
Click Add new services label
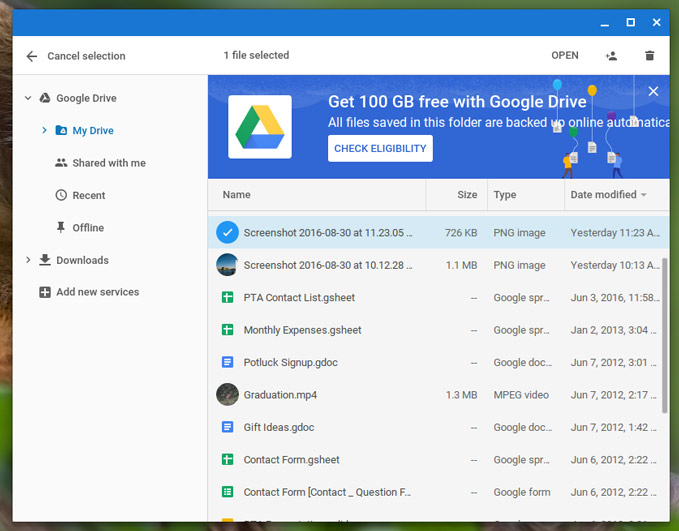click(x=97, y=292)
